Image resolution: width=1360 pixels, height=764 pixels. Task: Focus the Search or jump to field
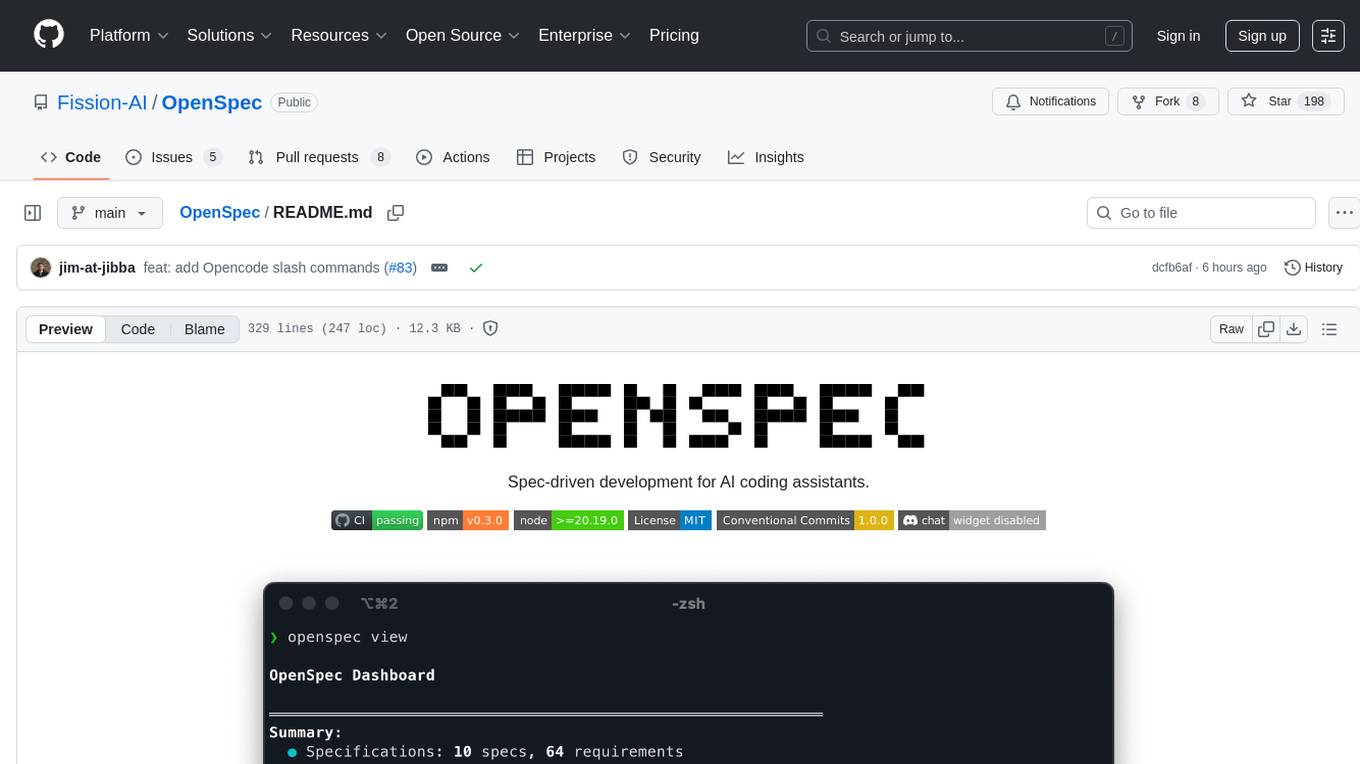969,36
